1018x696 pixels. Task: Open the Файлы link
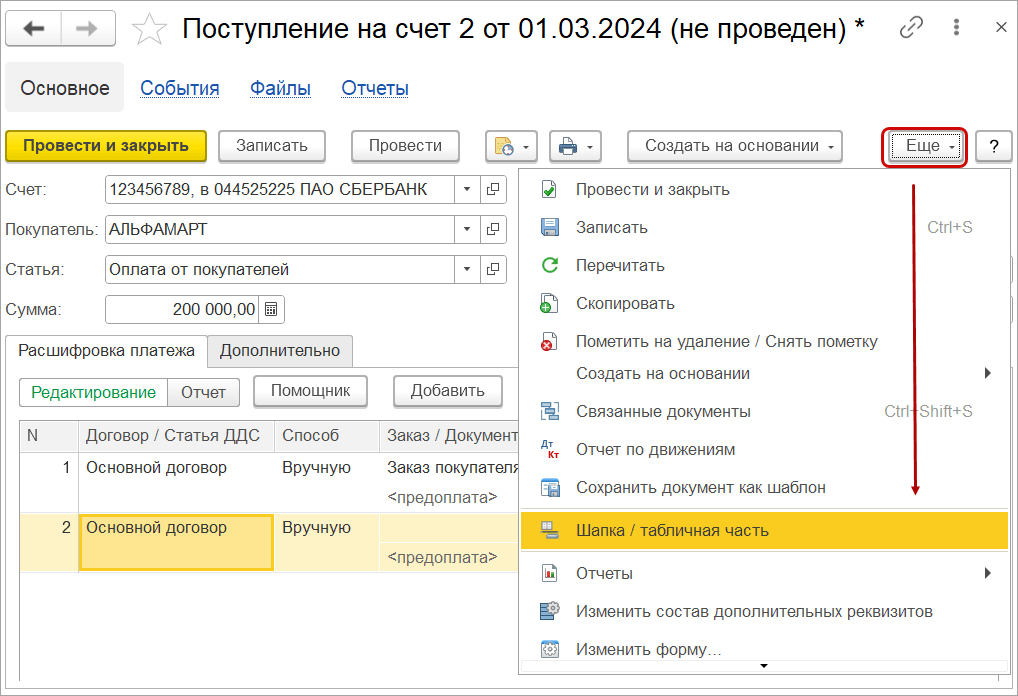click(x=280, y=88)
